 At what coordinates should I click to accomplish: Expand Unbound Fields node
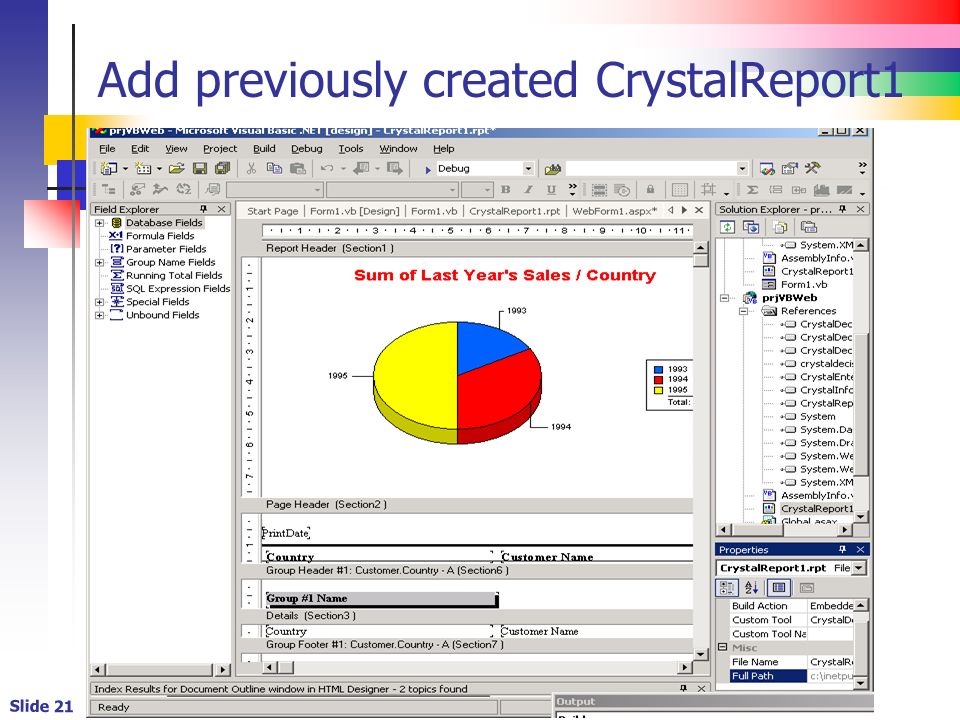99,315
